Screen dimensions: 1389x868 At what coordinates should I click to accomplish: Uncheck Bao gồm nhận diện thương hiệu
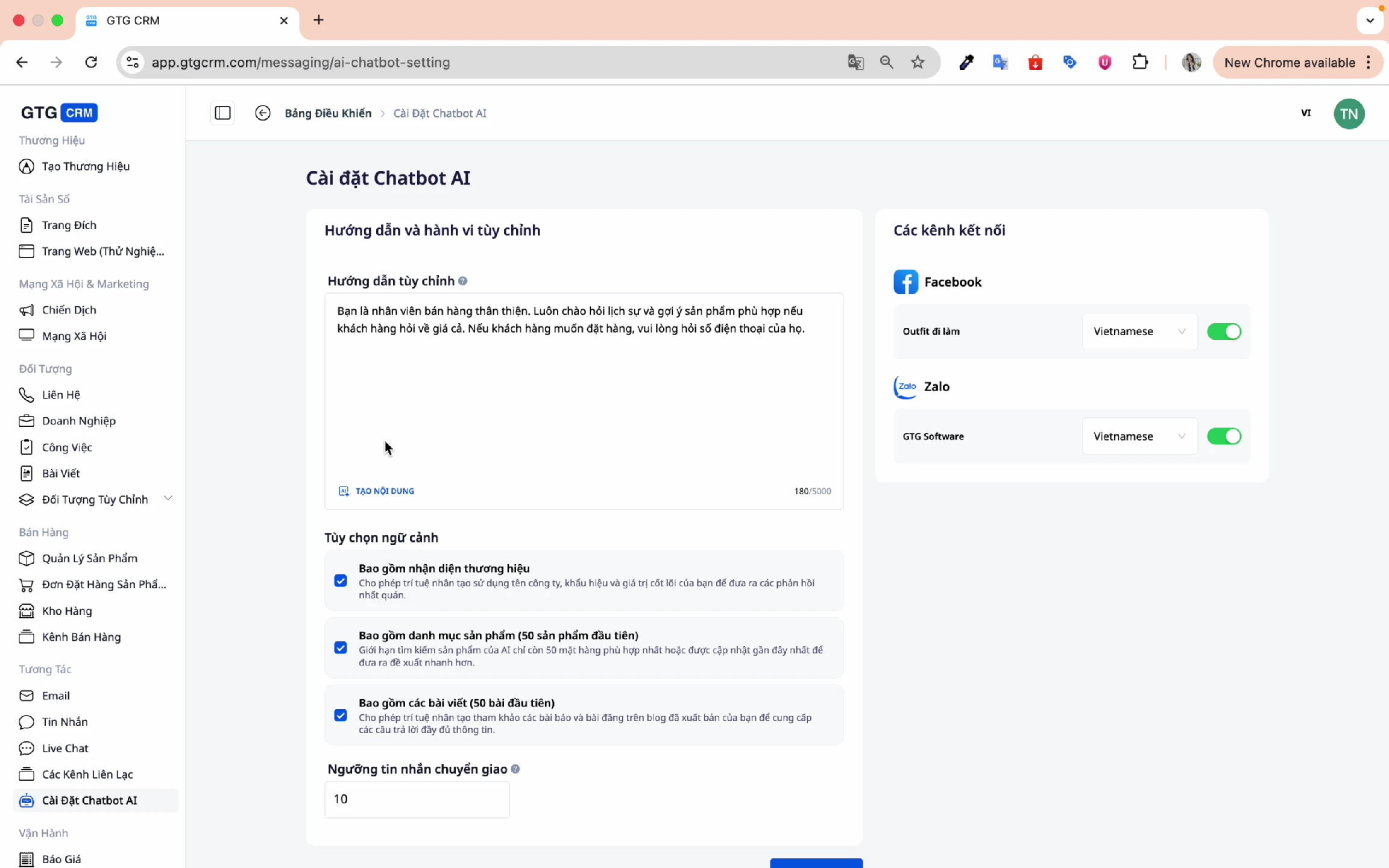coord(341,580)
